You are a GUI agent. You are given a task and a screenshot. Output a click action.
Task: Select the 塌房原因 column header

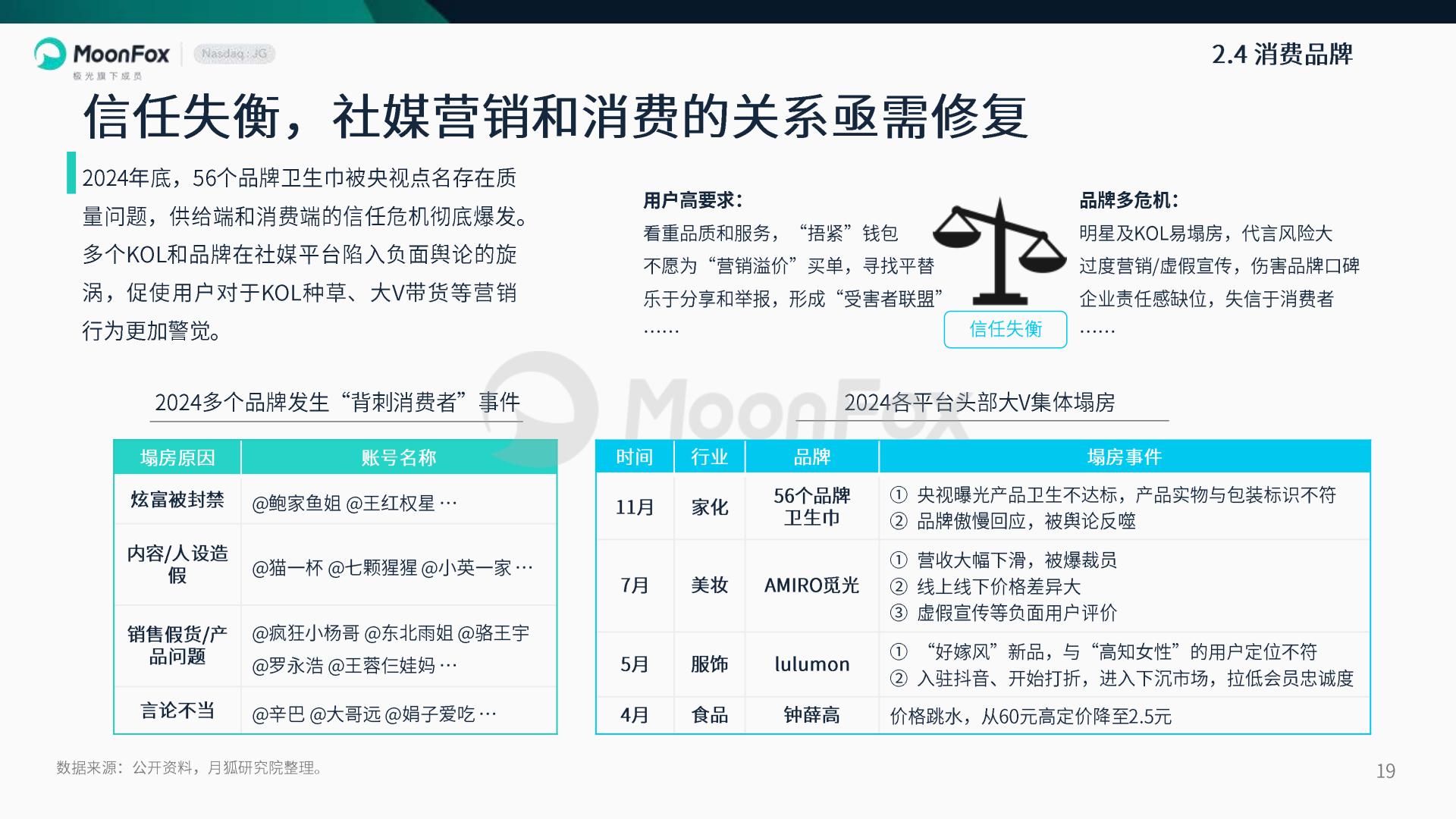point(177,457)
